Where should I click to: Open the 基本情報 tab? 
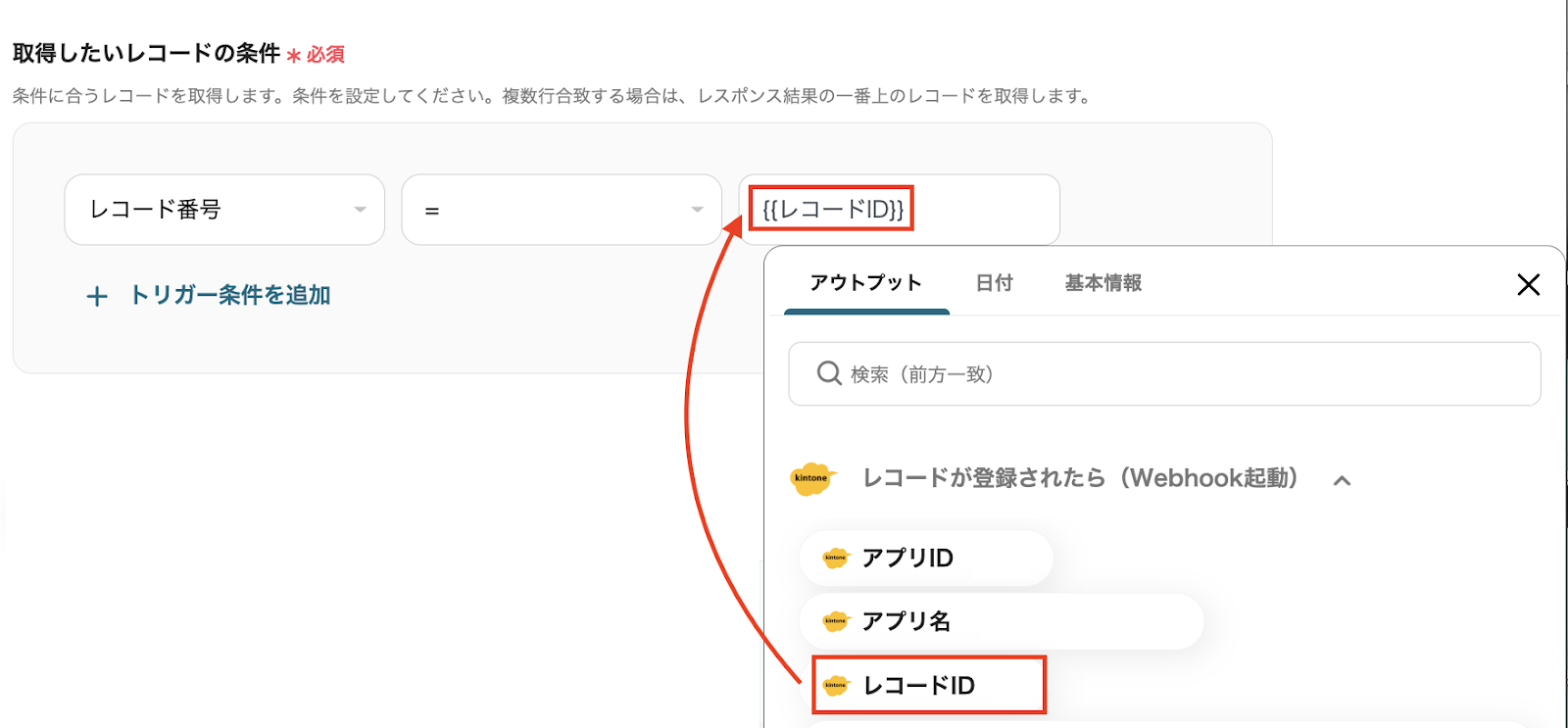pos(1102,283)
